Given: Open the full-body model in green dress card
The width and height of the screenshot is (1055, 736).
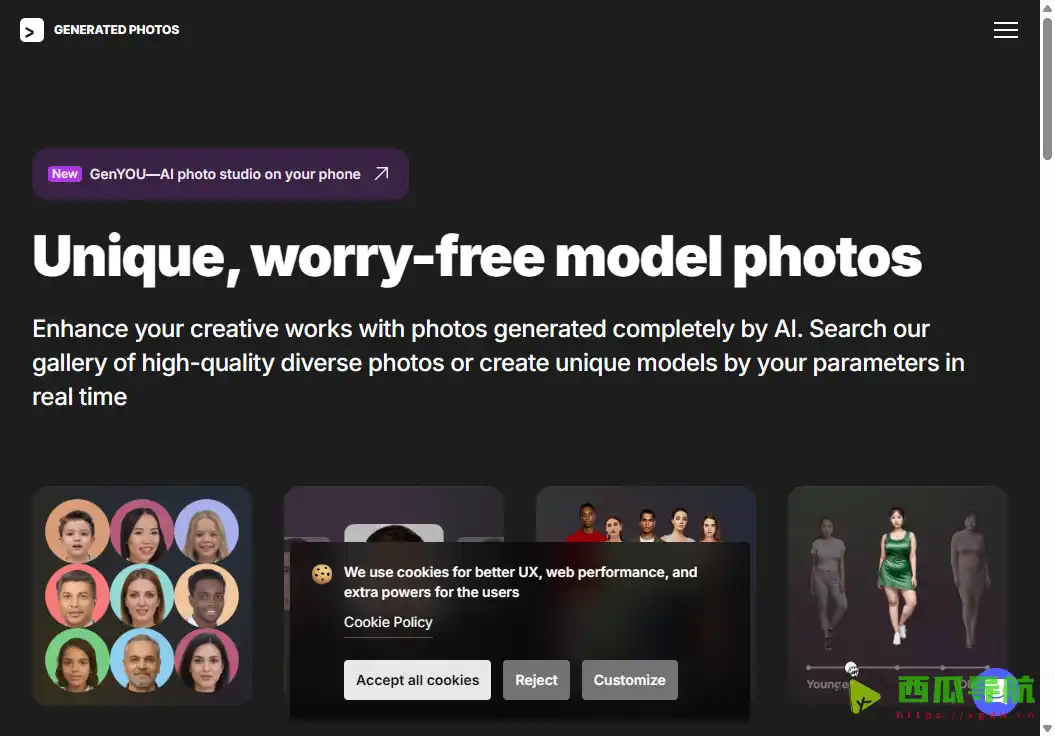Looking at the screenshot, I should pyautogui.click(x=897, y=580).
